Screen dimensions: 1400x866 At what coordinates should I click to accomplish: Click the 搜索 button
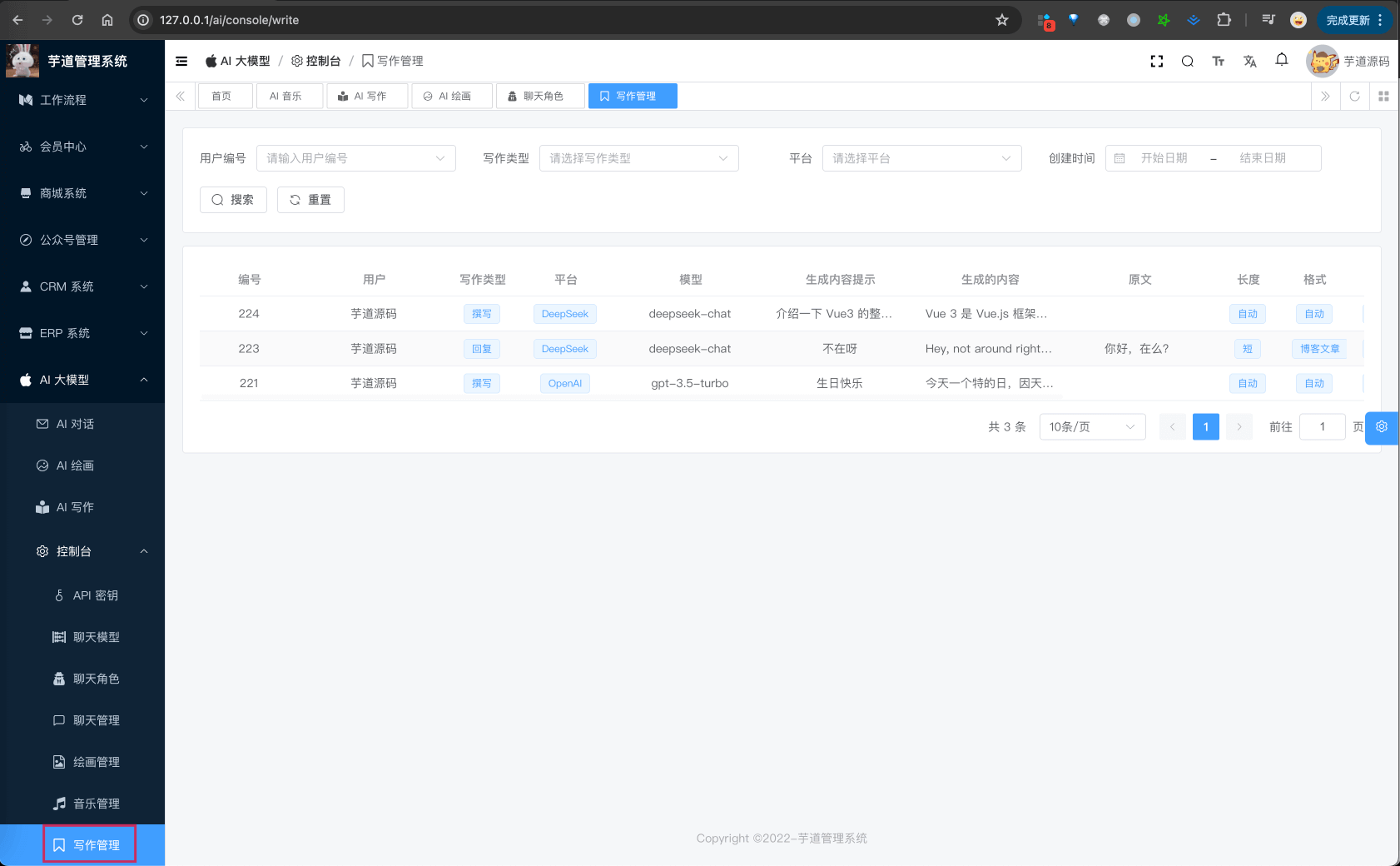[x=233, y=200]
